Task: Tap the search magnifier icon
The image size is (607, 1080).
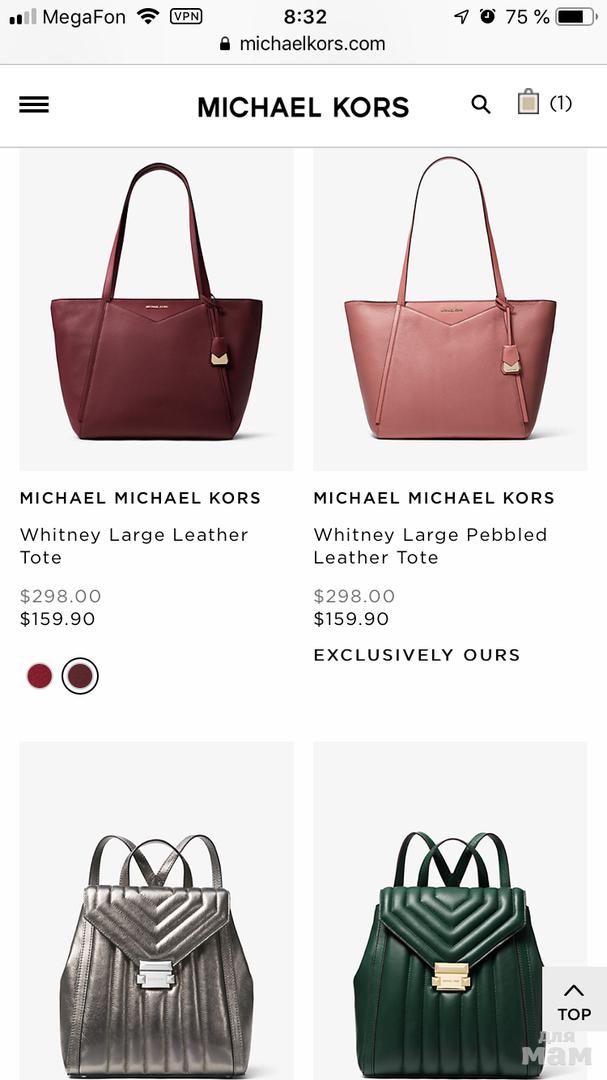Action: click(x=481, y=105)
